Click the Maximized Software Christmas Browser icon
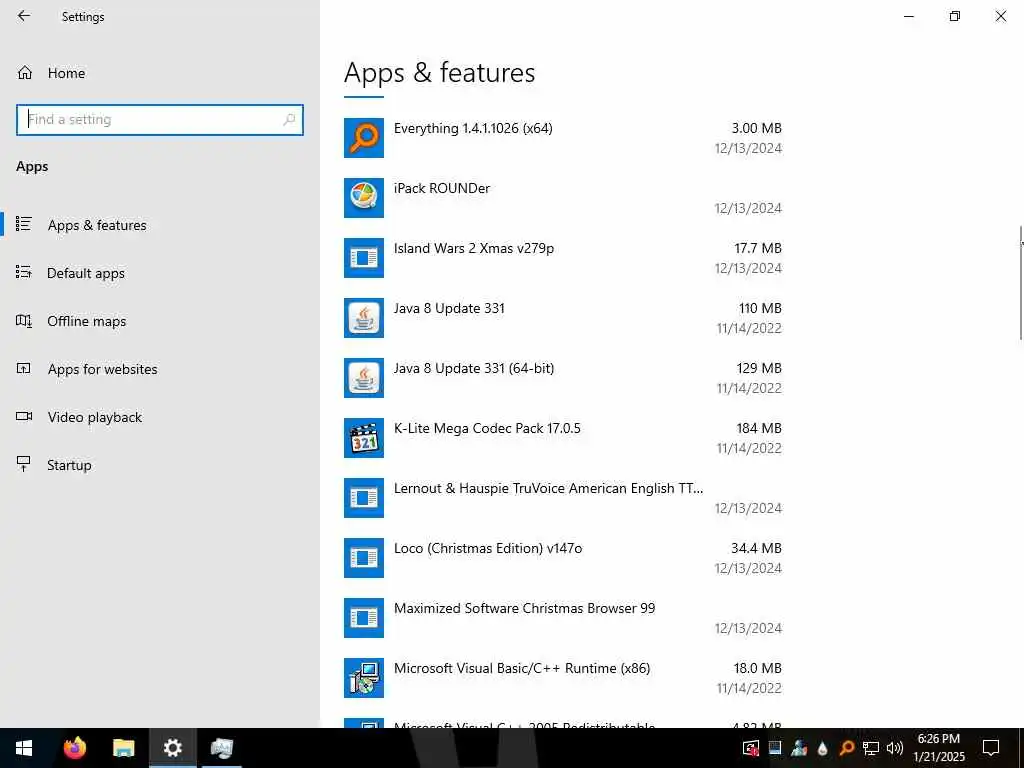The height and width of the screenshot is (768, 1024). point(364,618)
